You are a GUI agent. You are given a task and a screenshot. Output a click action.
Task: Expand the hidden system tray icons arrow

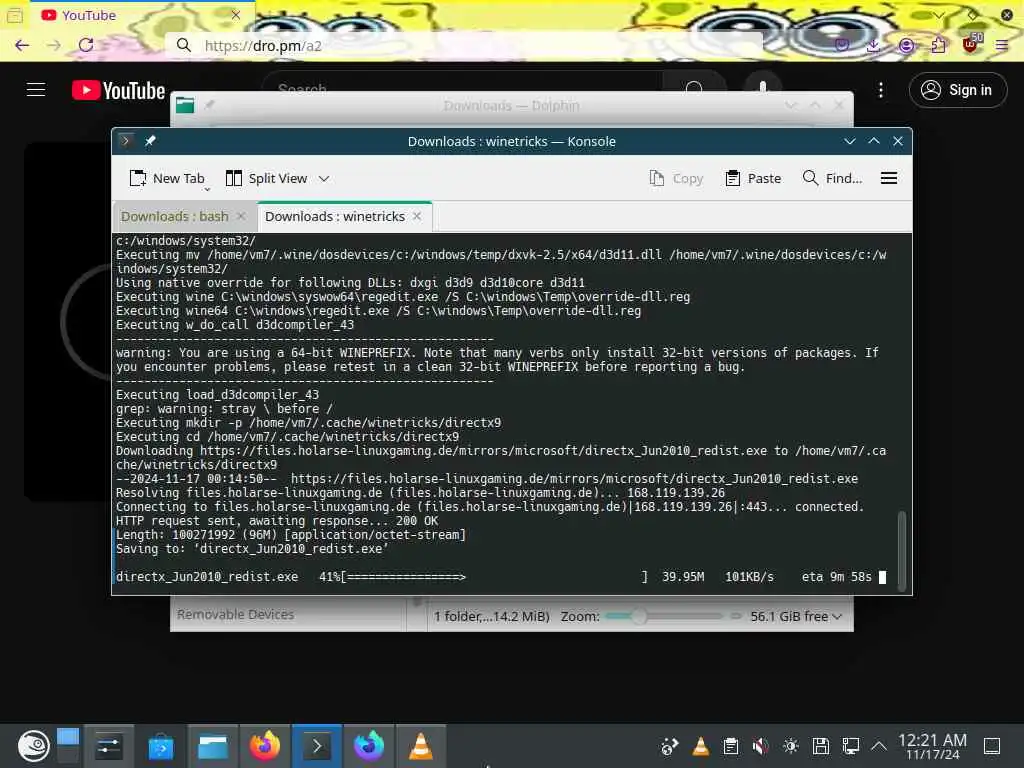click(x=879, y=746)
